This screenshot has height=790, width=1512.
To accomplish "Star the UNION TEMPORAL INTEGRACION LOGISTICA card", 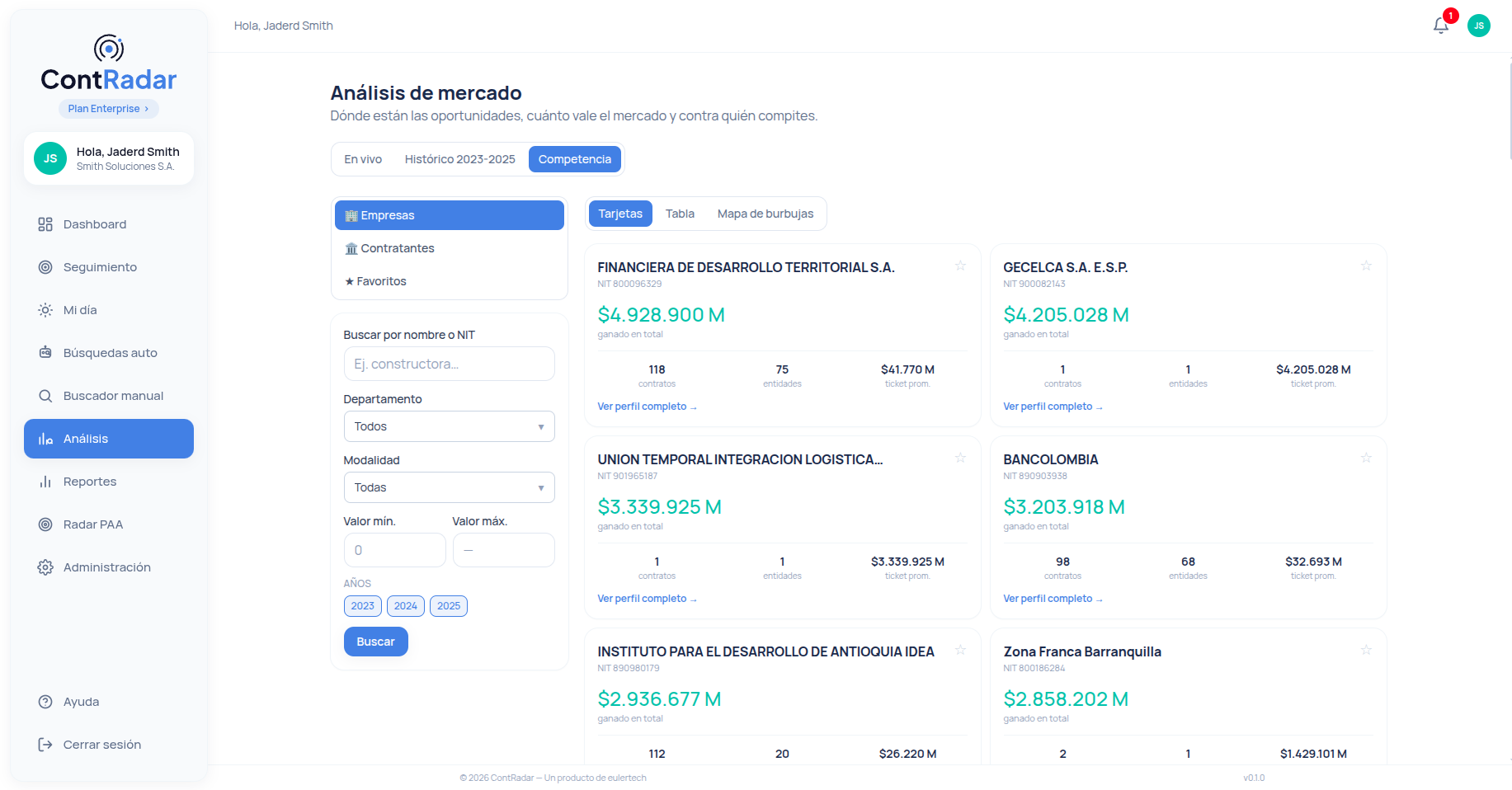I will point(960,458).
